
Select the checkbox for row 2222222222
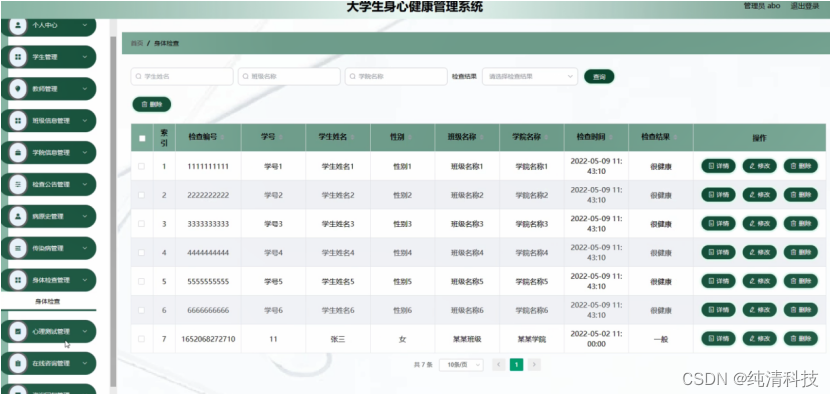pyautogui.click(x=141, y=195)
